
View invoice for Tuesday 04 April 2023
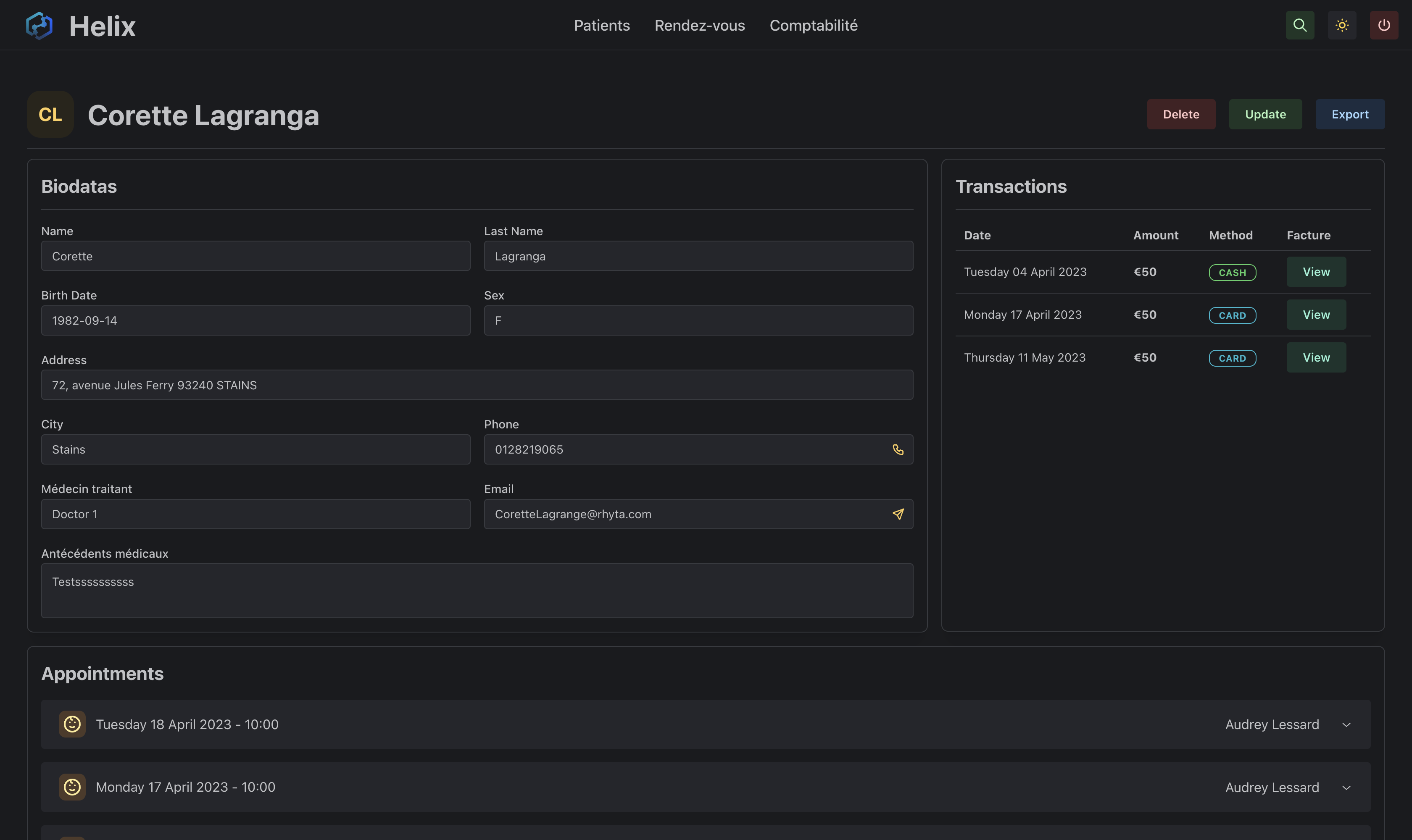click(1316, 272)
